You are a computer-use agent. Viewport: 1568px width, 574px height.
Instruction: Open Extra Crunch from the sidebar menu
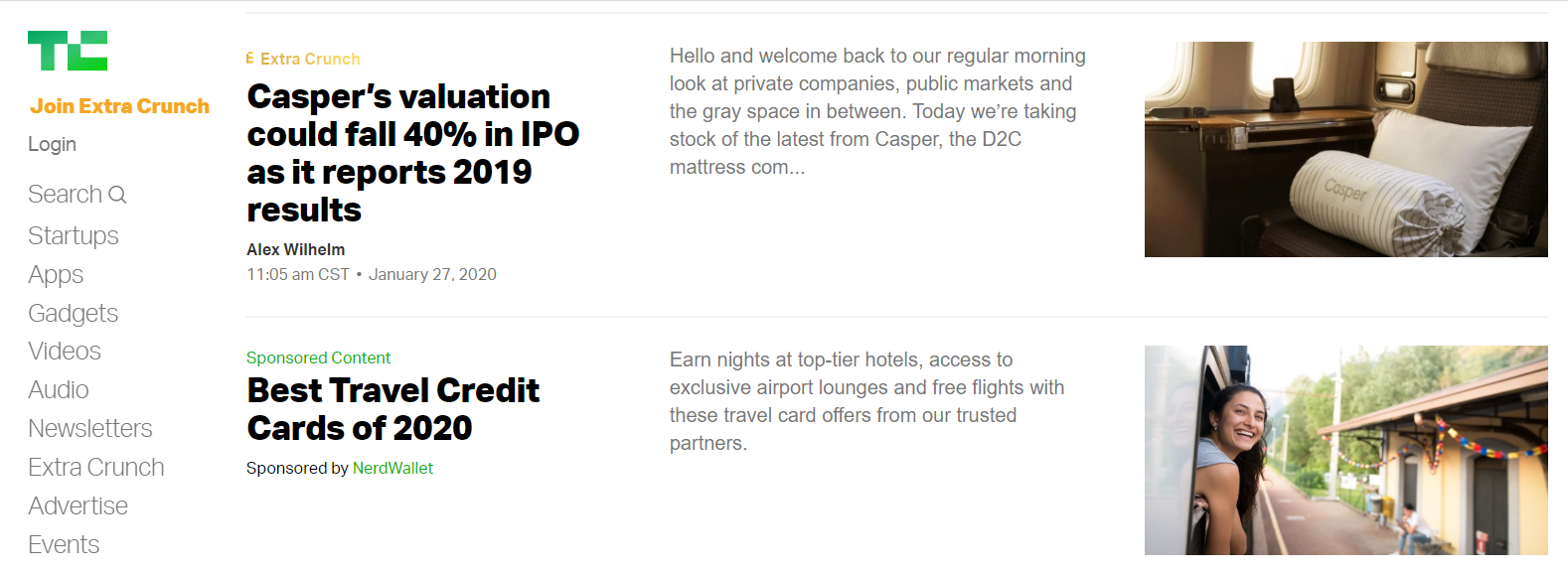(96, 467)
